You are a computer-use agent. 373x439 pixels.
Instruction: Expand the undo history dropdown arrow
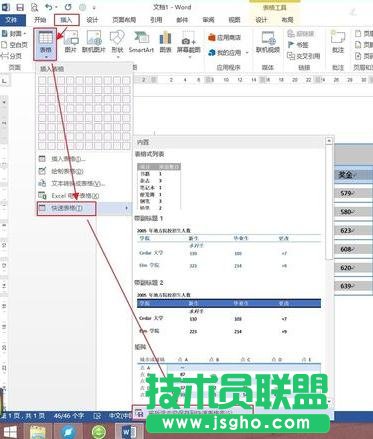[x=56, y=7]
